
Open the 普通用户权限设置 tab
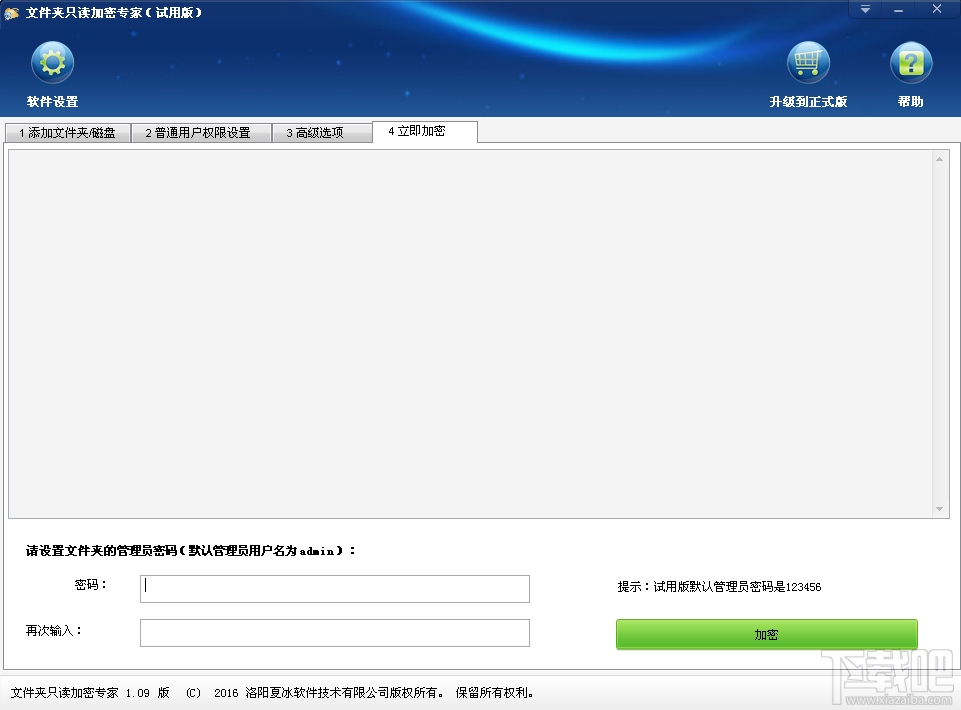pos(201,132)
